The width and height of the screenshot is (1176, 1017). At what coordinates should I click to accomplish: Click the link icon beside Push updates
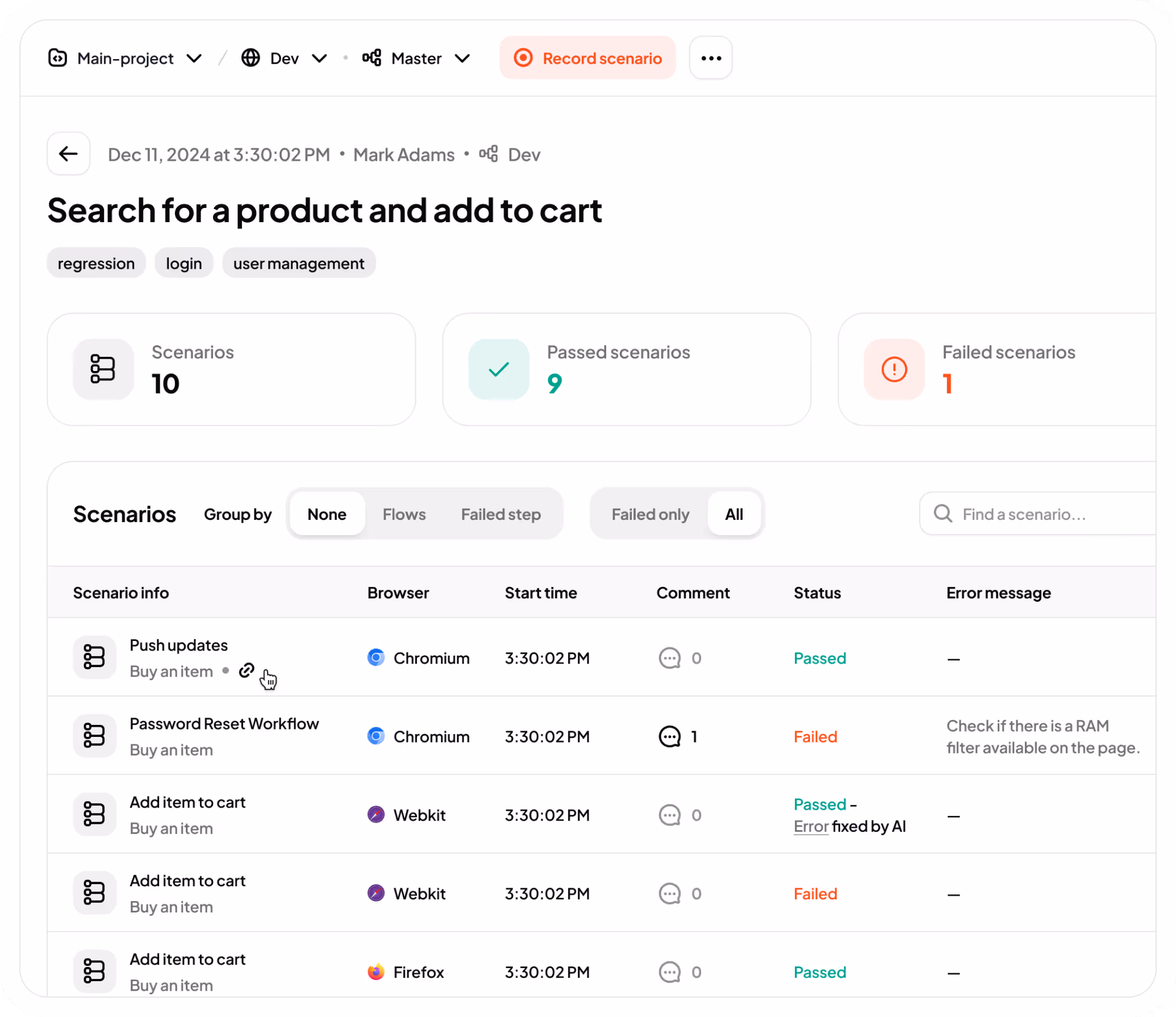point(246,670)
